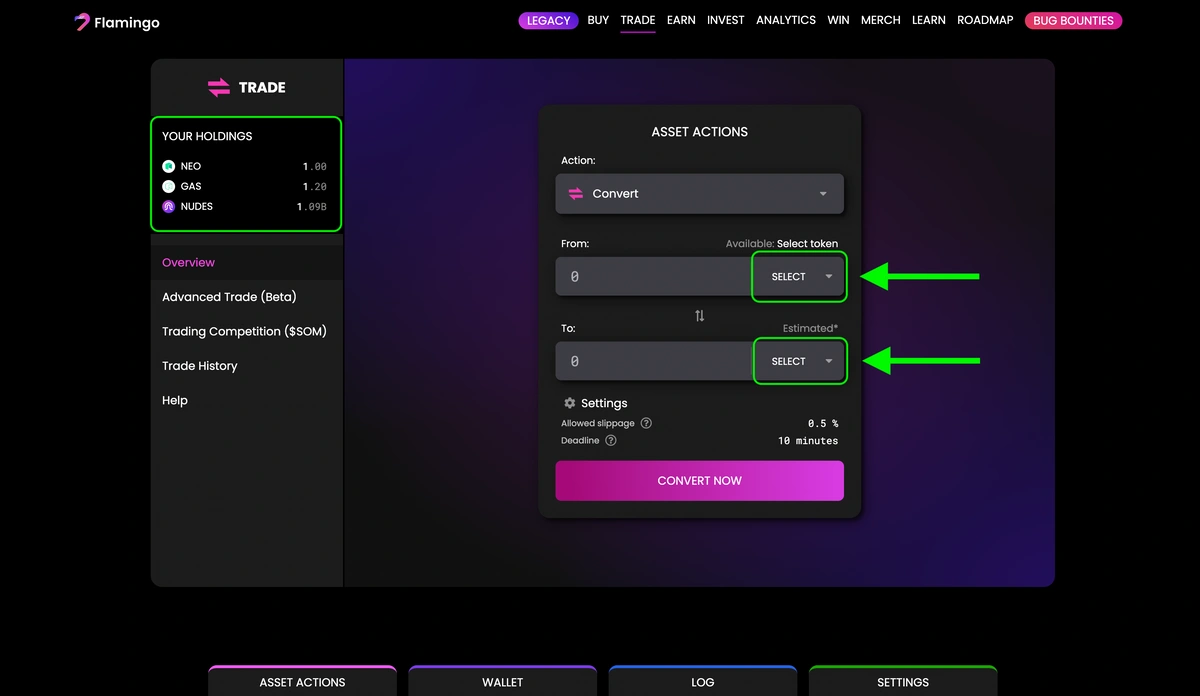
Task: Click the Deadline help icon
Action: (611, 441)
